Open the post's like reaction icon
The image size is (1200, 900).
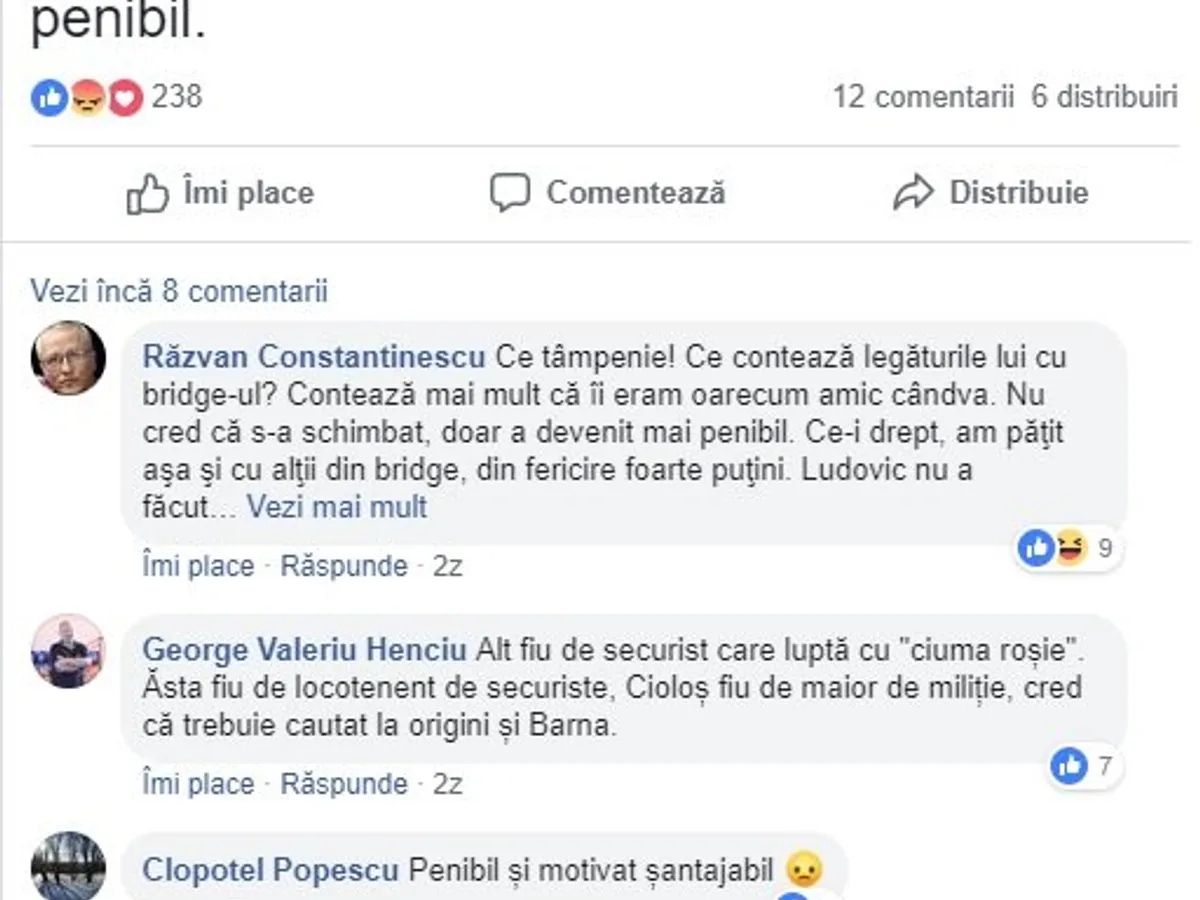click(49, 97)
